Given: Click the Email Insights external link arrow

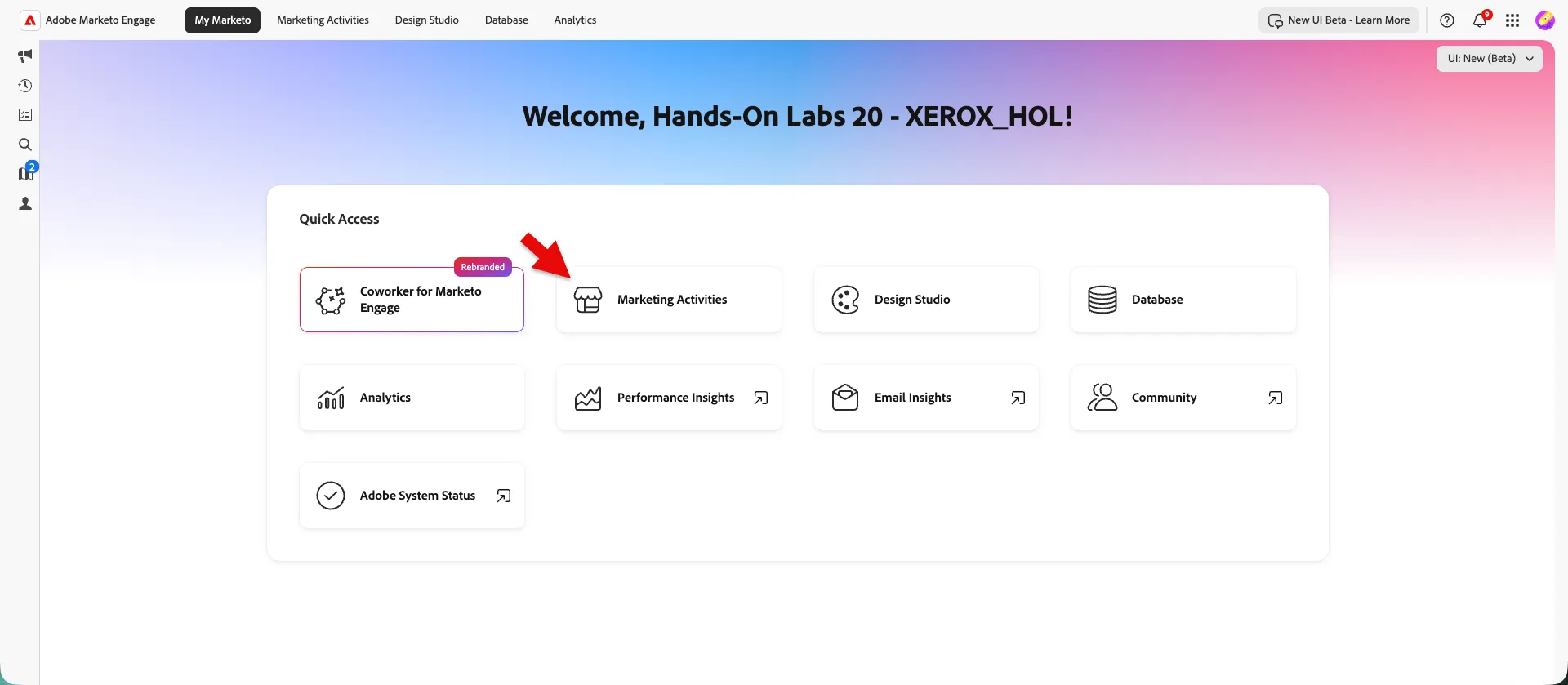Looking at the screenshot, I should pos(1018,398).
